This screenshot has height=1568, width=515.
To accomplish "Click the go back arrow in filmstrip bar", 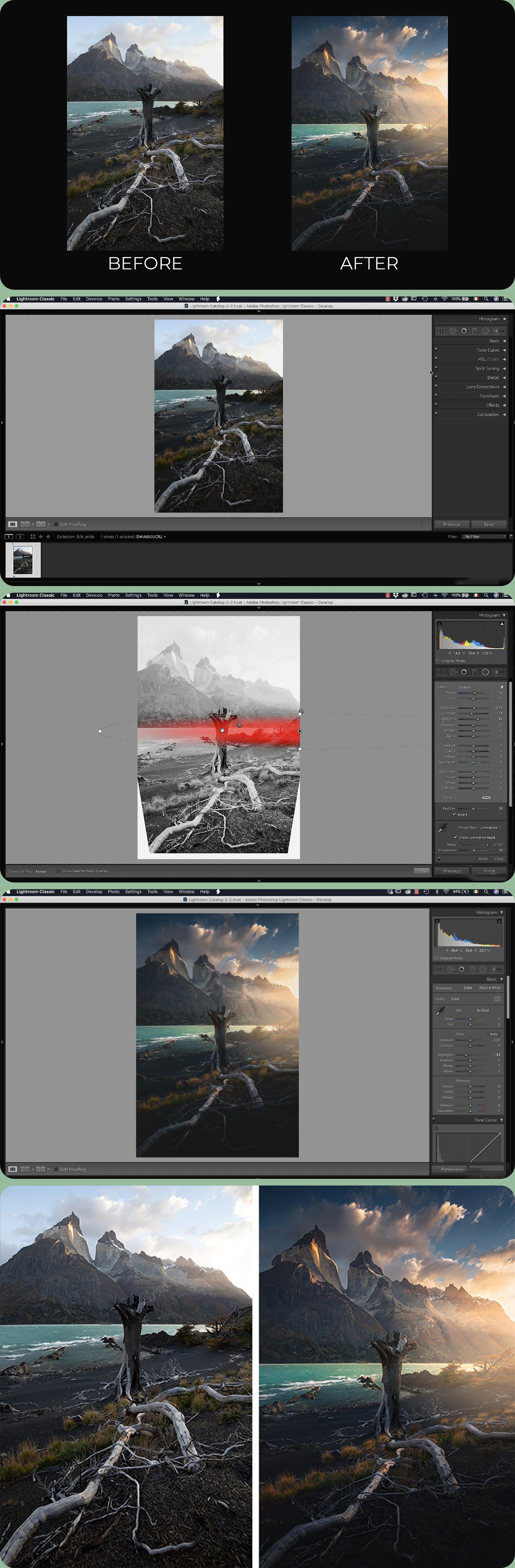I will [x=41, y=537].
